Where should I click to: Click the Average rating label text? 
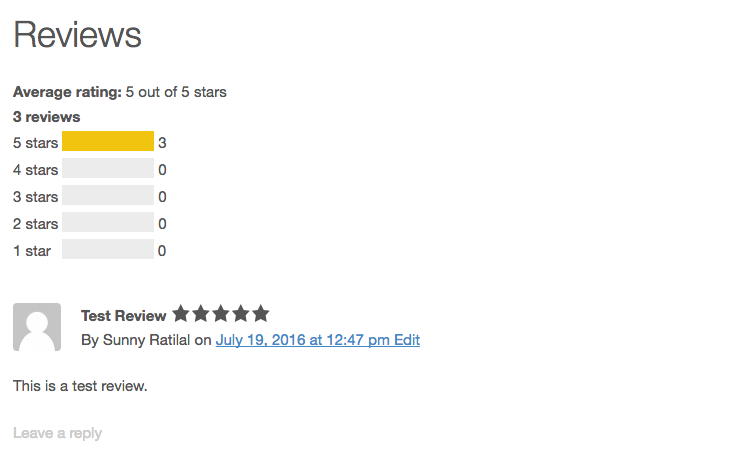tap(67, 92)
